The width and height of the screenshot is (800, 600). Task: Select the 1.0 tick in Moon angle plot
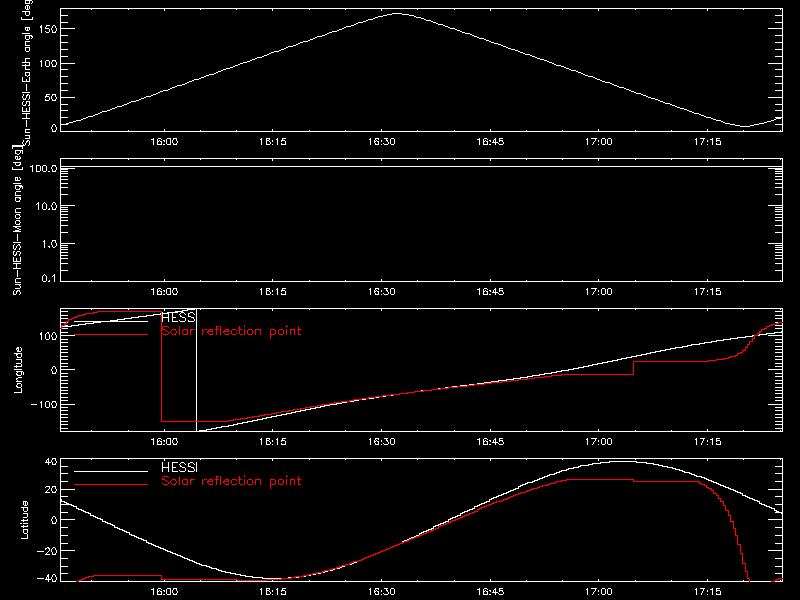click(49, 244)
